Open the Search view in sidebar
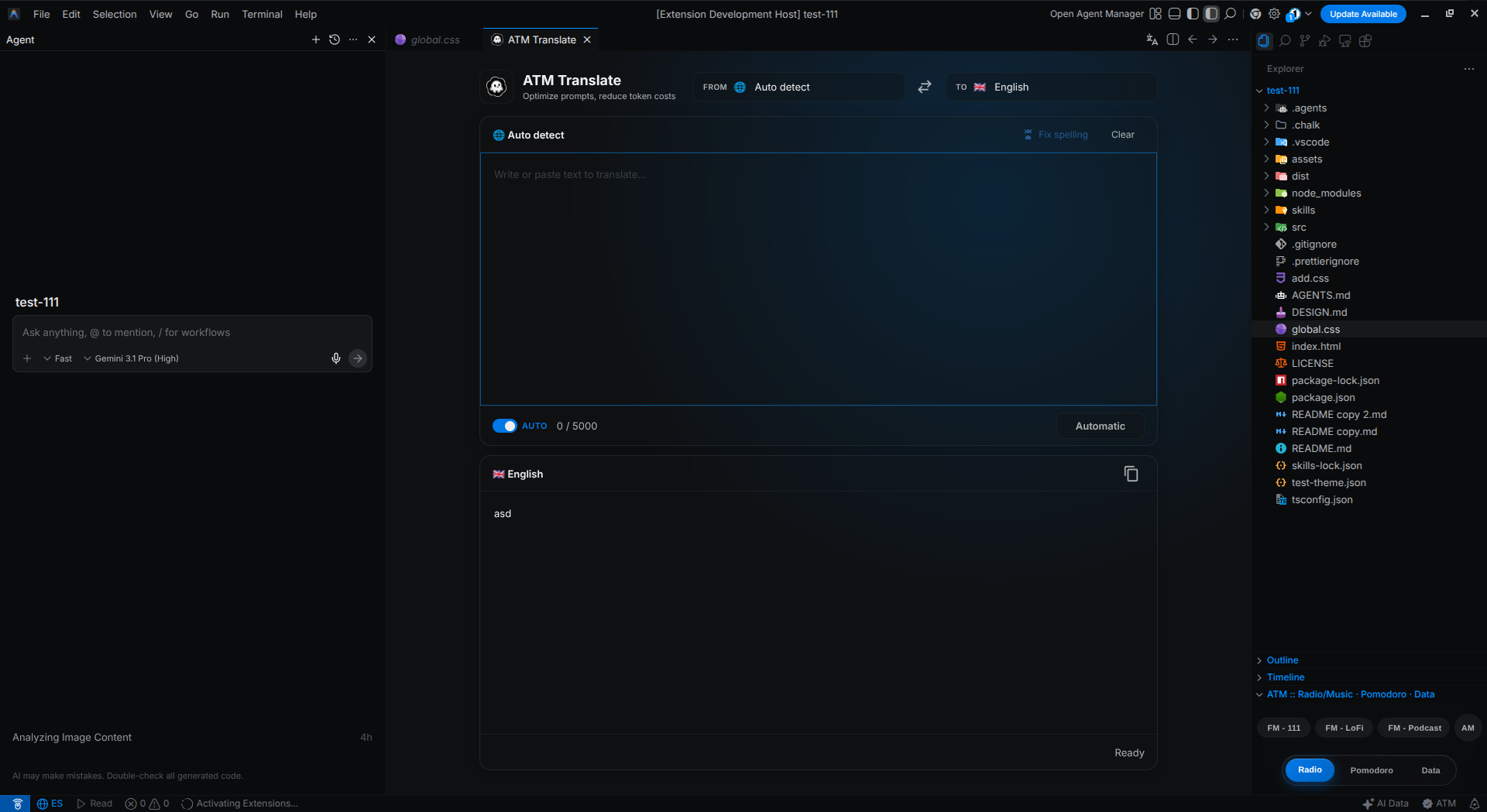 click(1285, 40)
